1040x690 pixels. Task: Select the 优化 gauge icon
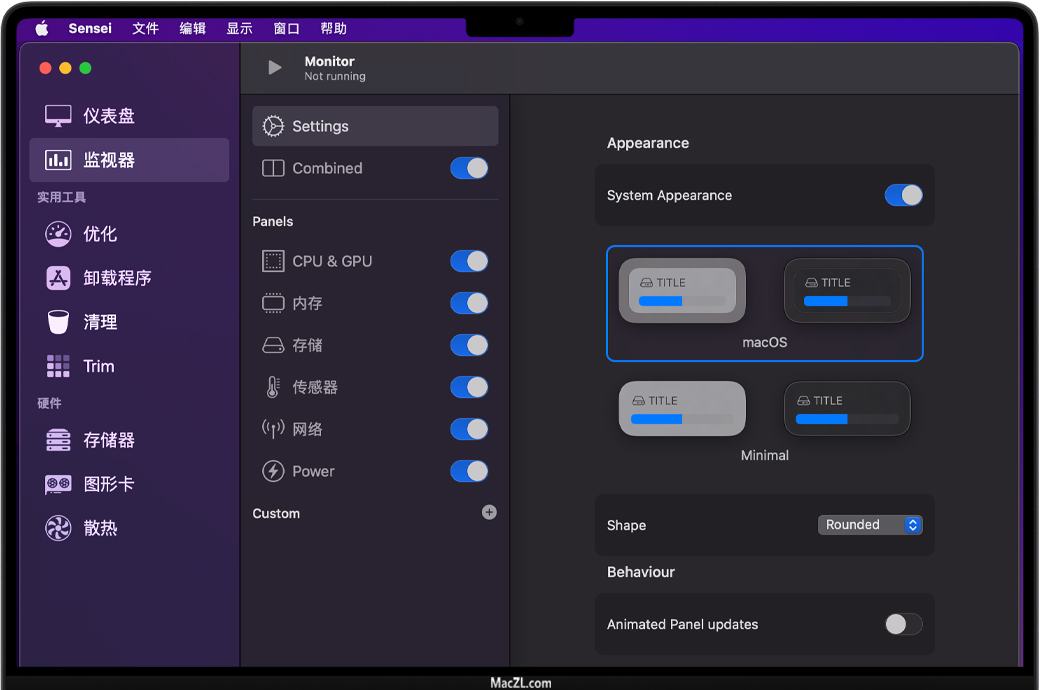59,234
